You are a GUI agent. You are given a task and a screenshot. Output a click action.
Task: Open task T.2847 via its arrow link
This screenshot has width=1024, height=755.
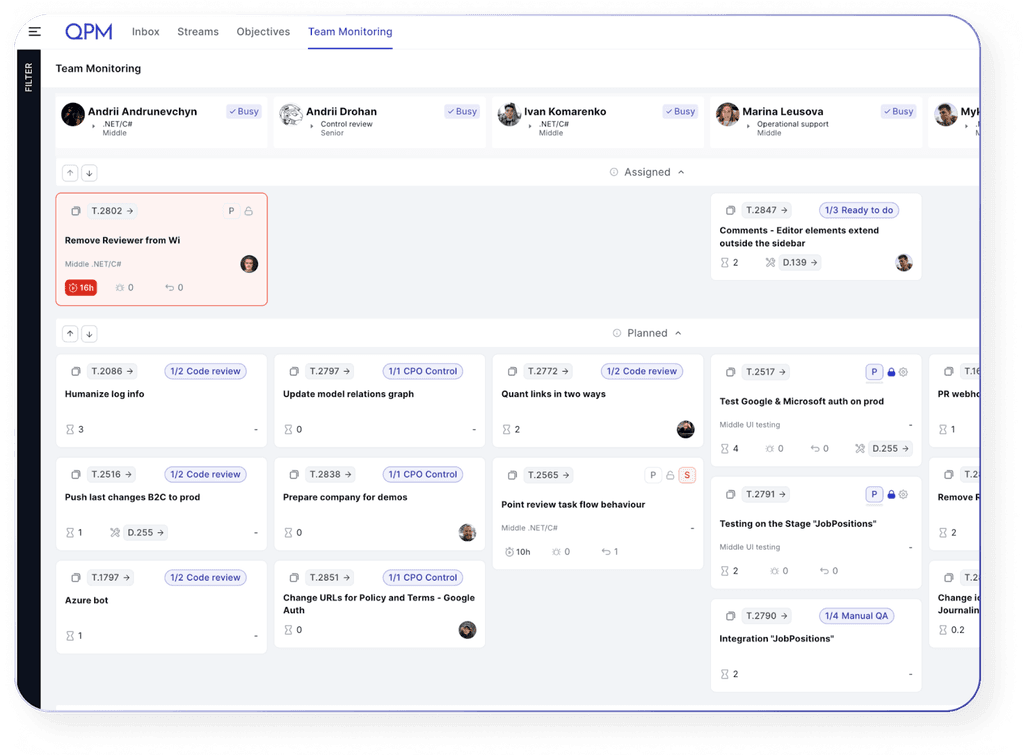[784, 210]
